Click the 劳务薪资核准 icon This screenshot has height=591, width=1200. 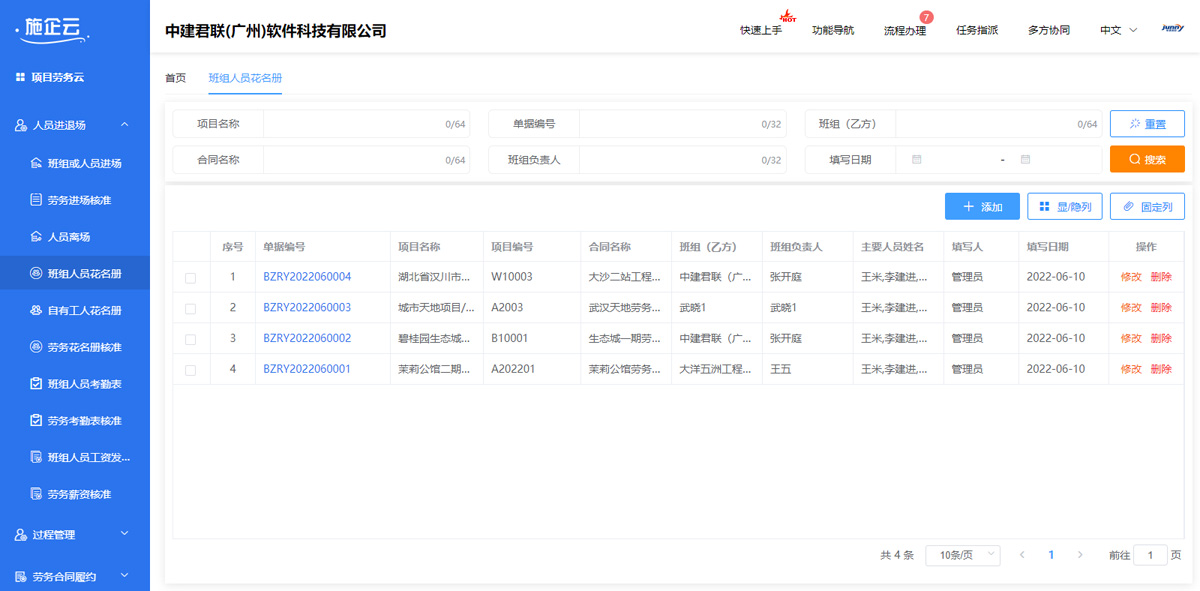[x=36, y=494]
